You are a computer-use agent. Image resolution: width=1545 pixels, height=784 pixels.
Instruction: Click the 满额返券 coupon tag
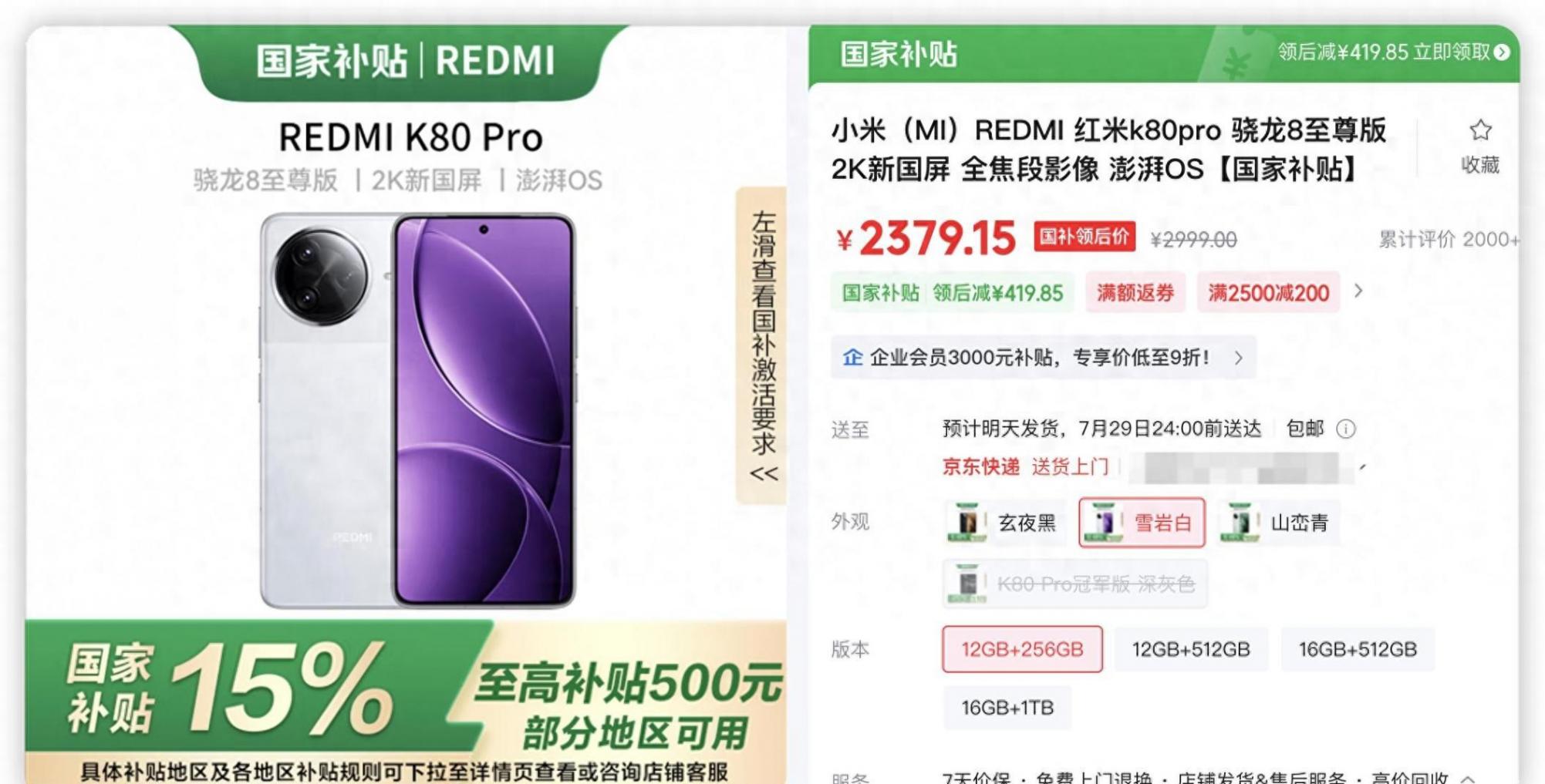click(x=1135, y=293)
